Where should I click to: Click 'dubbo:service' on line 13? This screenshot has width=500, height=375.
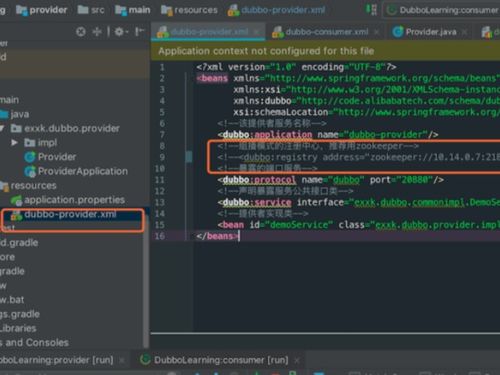click(x=257, y=202)
